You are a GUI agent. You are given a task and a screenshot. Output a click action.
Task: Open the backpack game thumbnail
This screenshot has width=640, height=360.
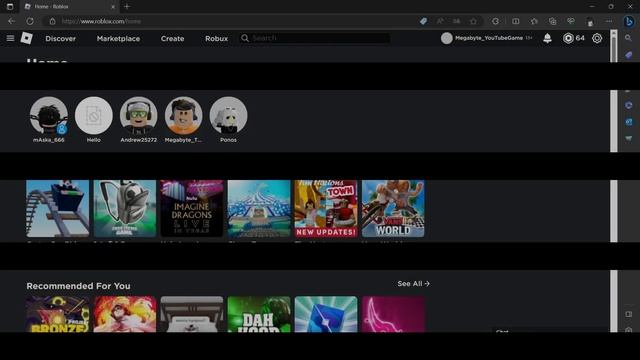click(x=124, y=209)
